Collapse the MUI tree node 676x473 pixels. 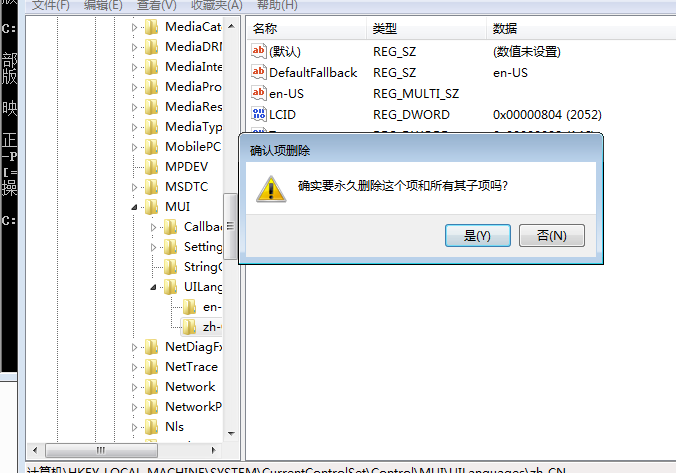(134, 207)
